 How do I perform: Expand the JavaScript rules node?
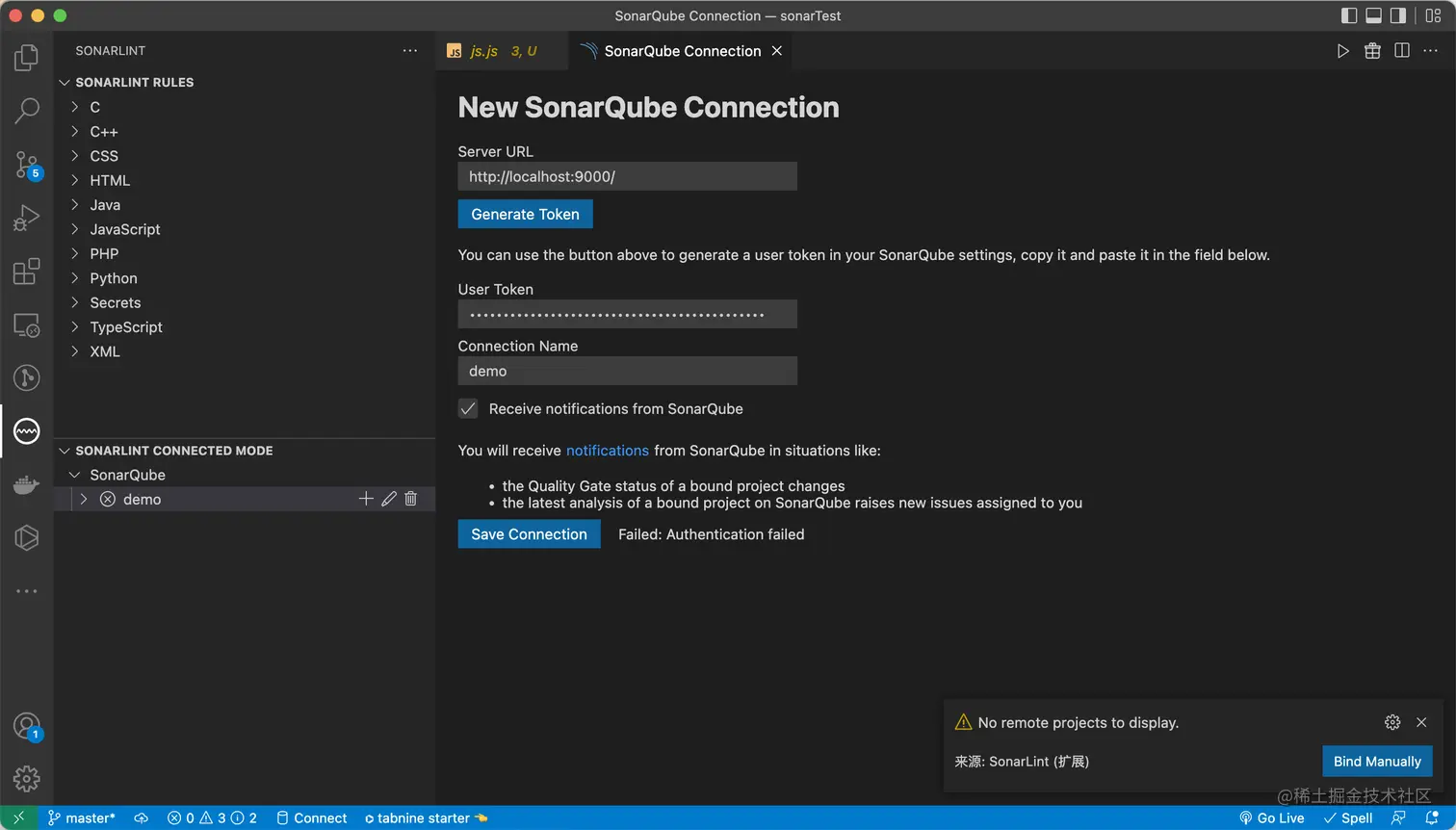(x=75, y=229)
